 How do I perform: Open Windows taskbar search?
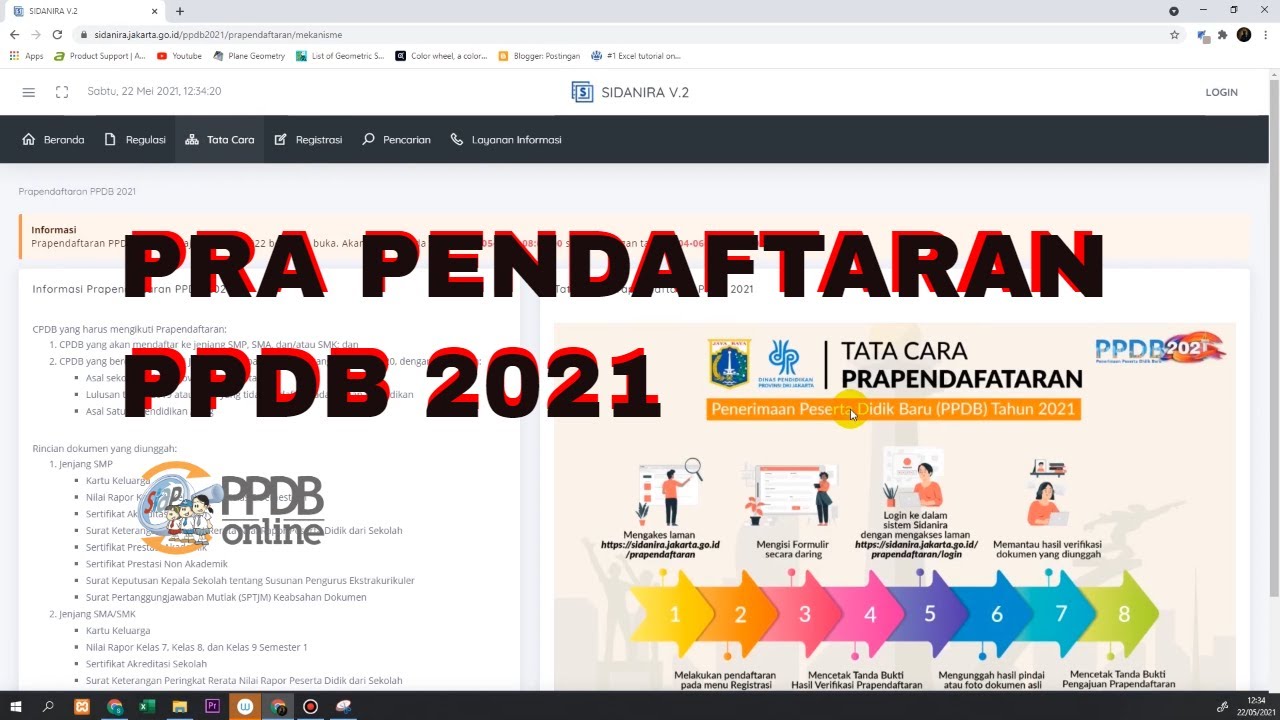tap(48, 706)
